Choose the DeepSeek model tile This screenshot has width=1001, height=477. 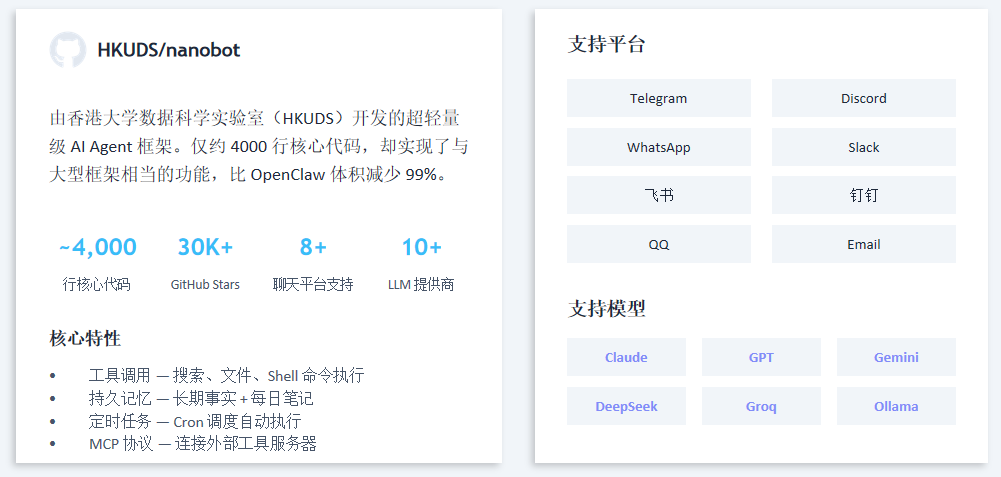(x=626, y=406)
